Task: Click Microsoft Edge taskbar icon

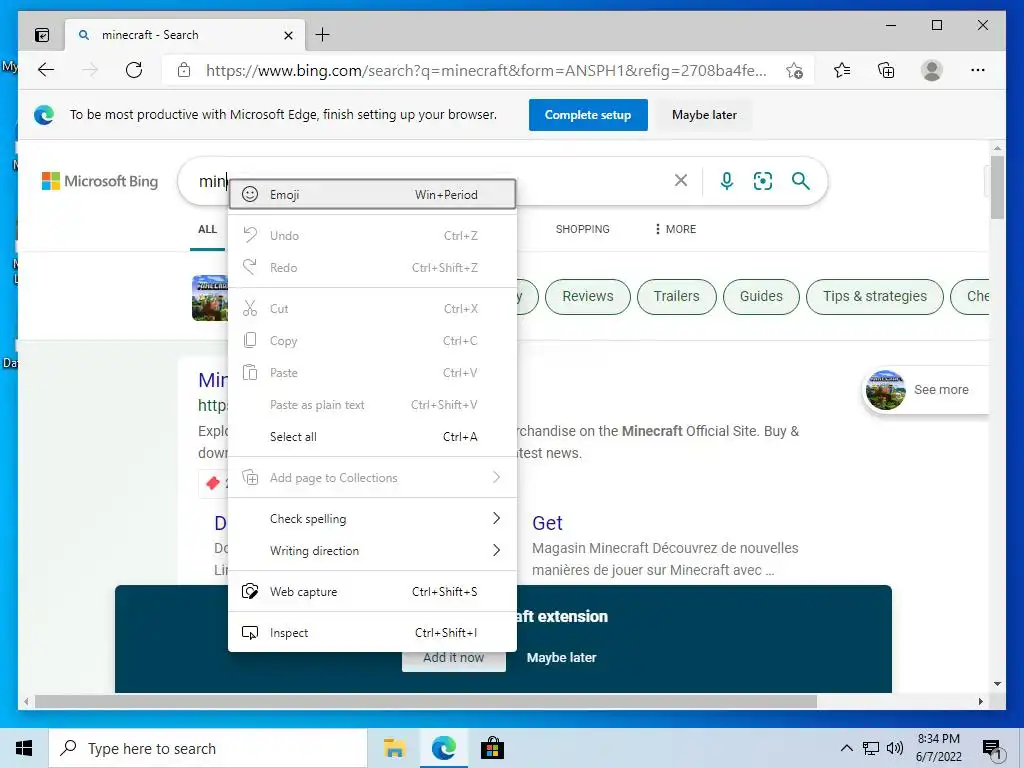Action: pos(443,748)
